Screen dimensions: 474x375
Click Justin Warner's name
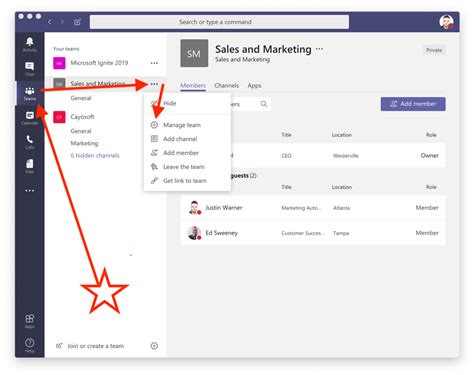[x=224, y=208]
